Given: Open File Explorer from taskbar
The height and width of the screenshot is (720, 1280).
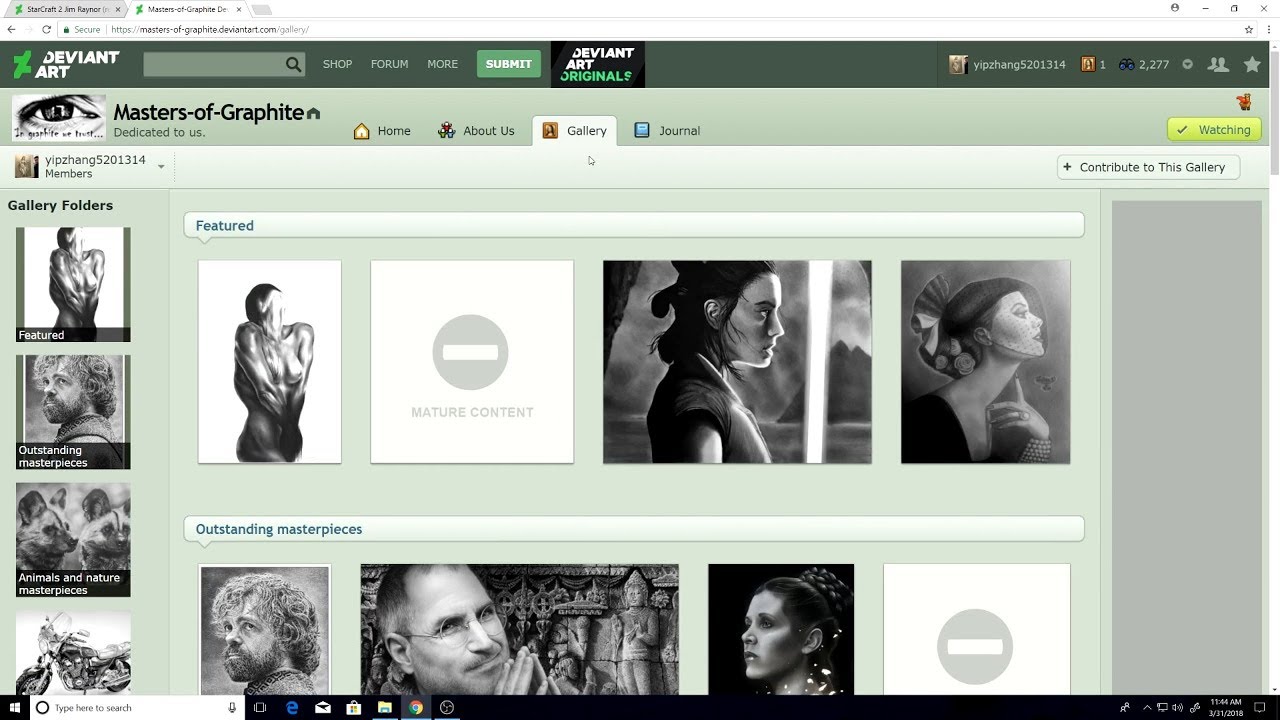Looking at the screenshot, I should tap(384, 707).
